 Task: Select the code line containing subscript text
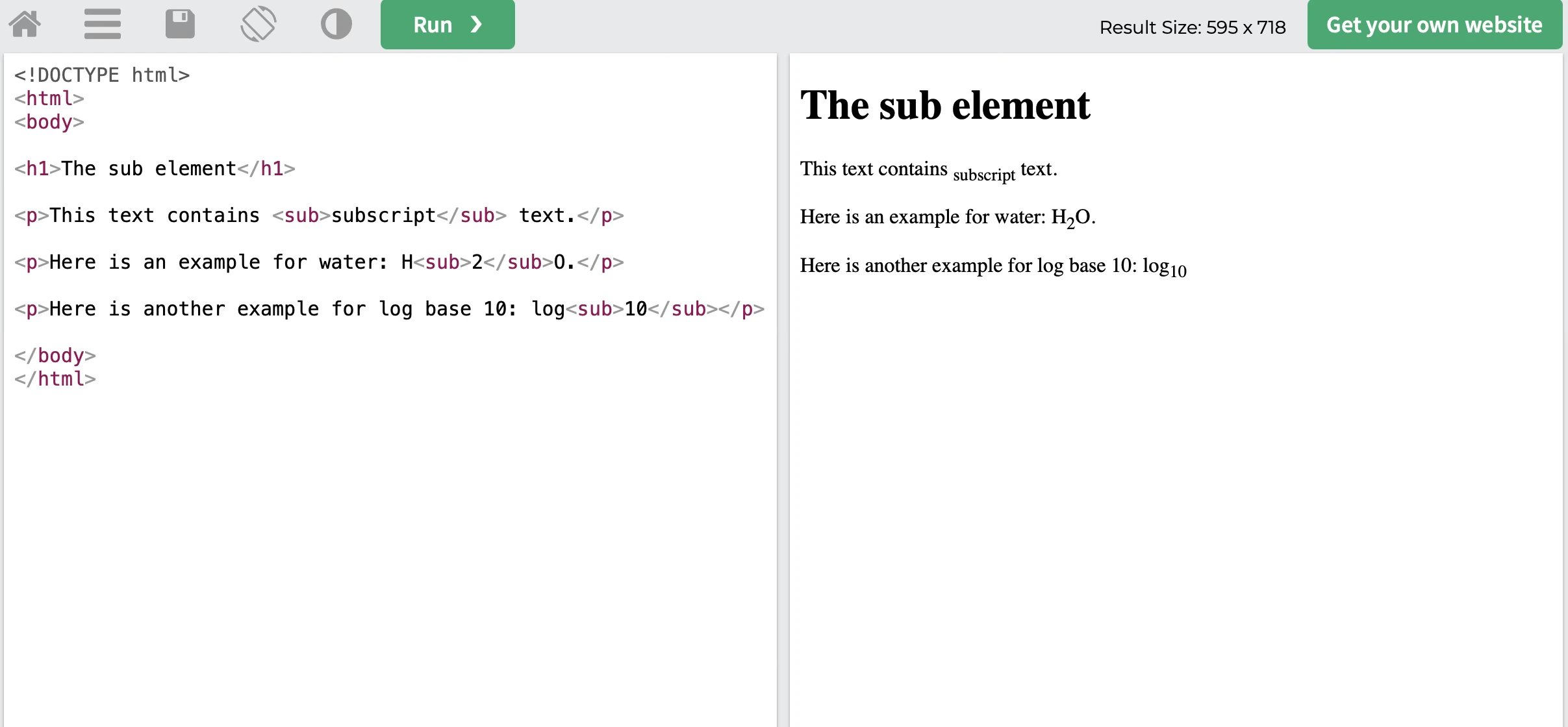point(319,216)
